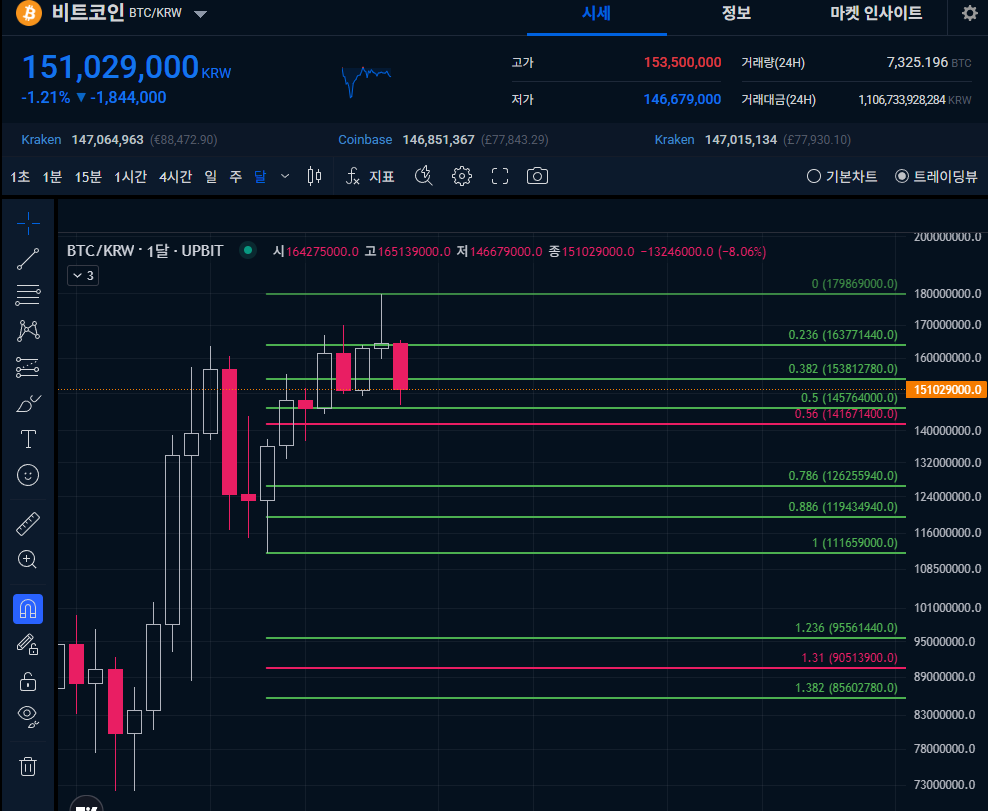Set interval to 일 (day)

[211, 176]
